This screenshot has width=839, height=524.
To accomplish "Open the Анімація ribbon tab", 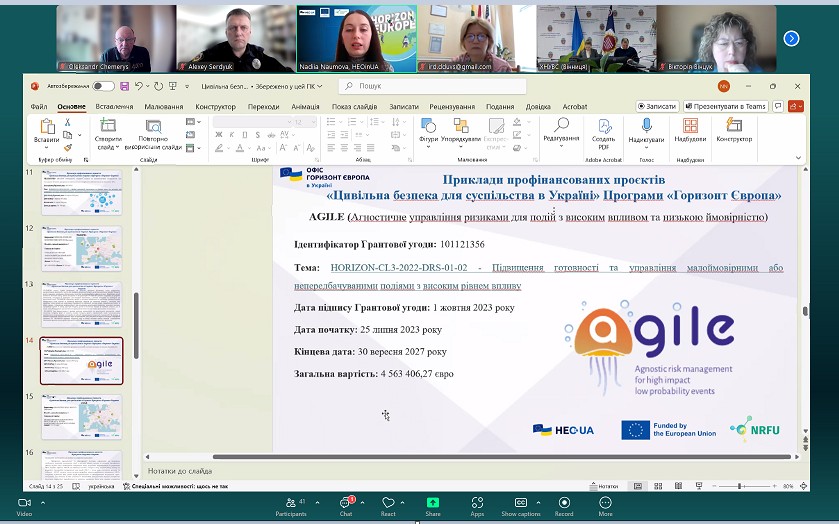I will pos(305,107).
